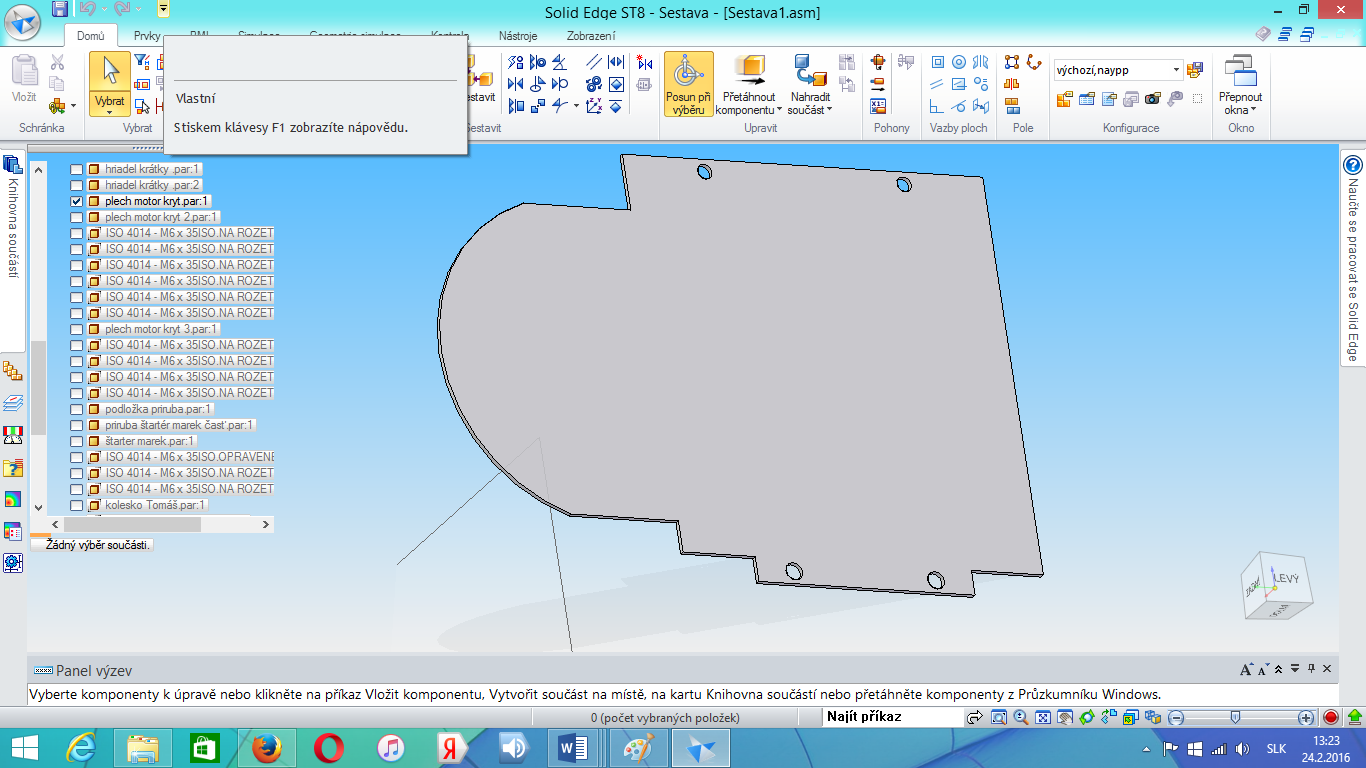Switch to the Prvky ribbon tab
1366x768 pixels.
pos(147,36)
